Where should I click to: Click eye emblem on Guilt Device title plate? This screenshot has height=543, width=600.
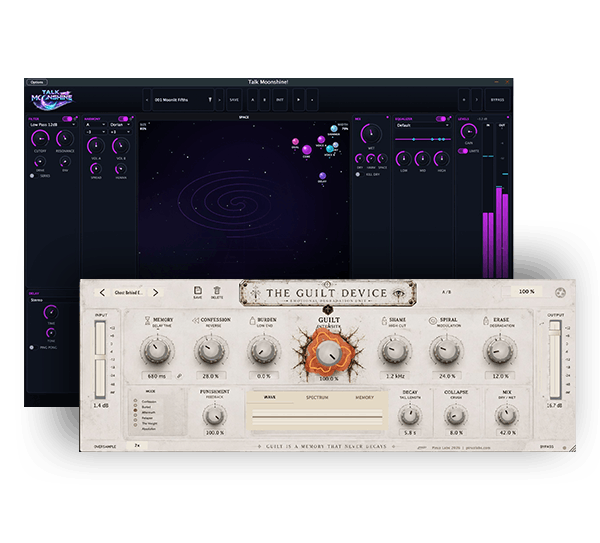399,294
